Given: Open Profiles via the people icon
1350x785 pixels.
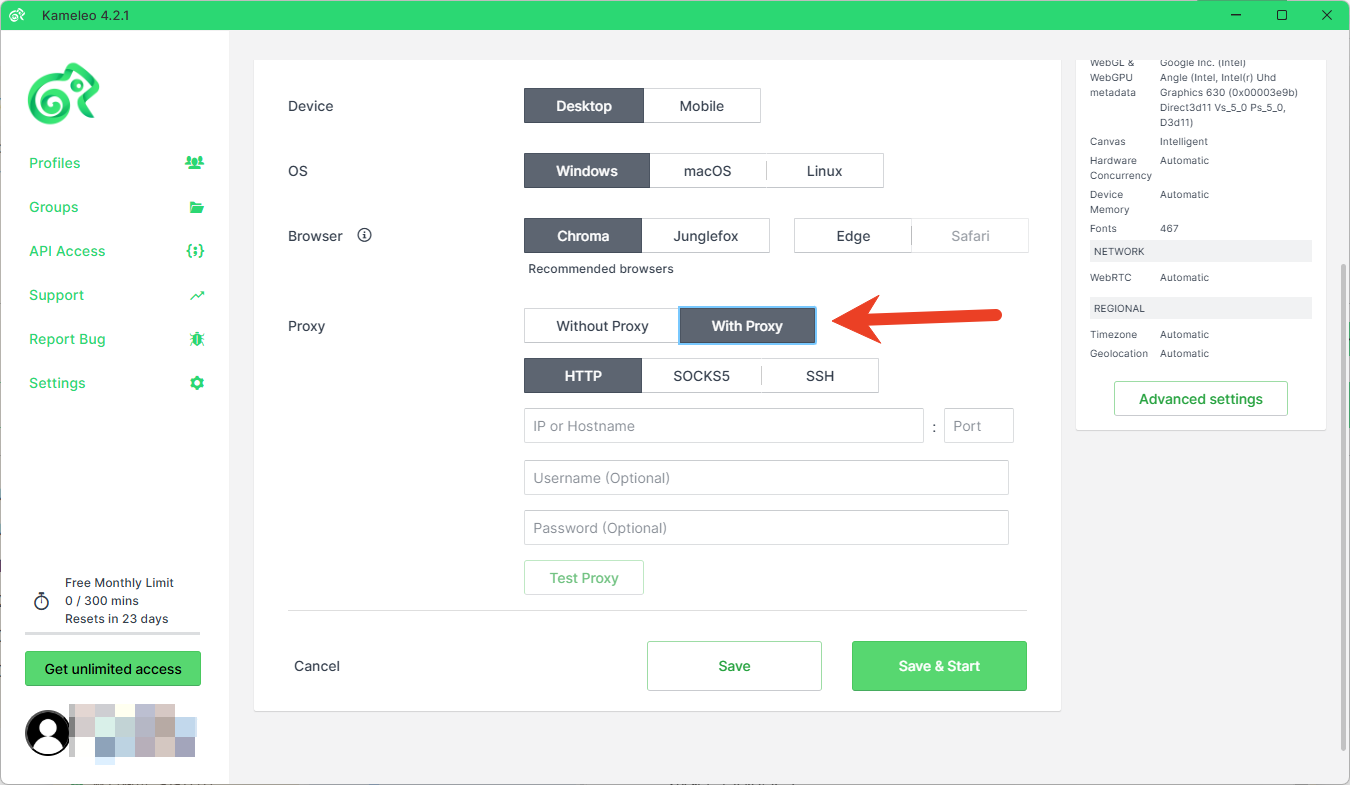Looking at the screenshot, I should tap(195, 162).
